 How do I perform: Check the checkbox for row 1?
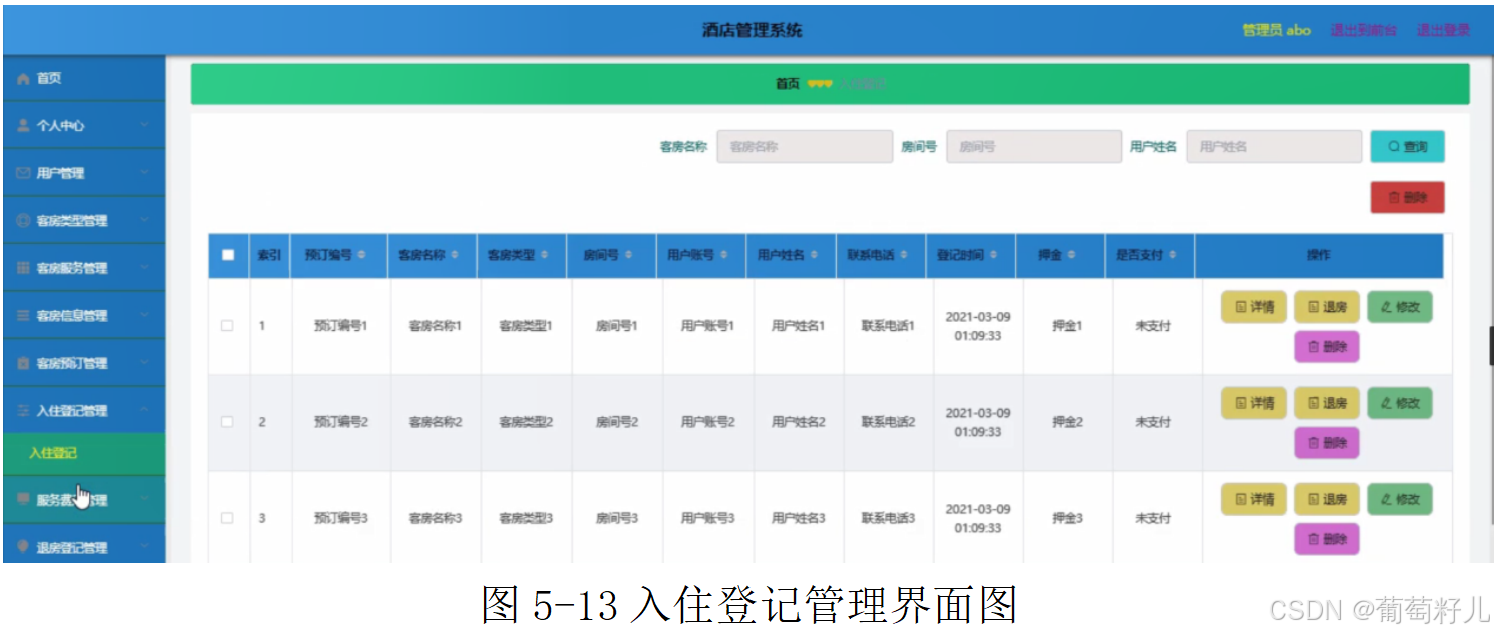(227, 325)
